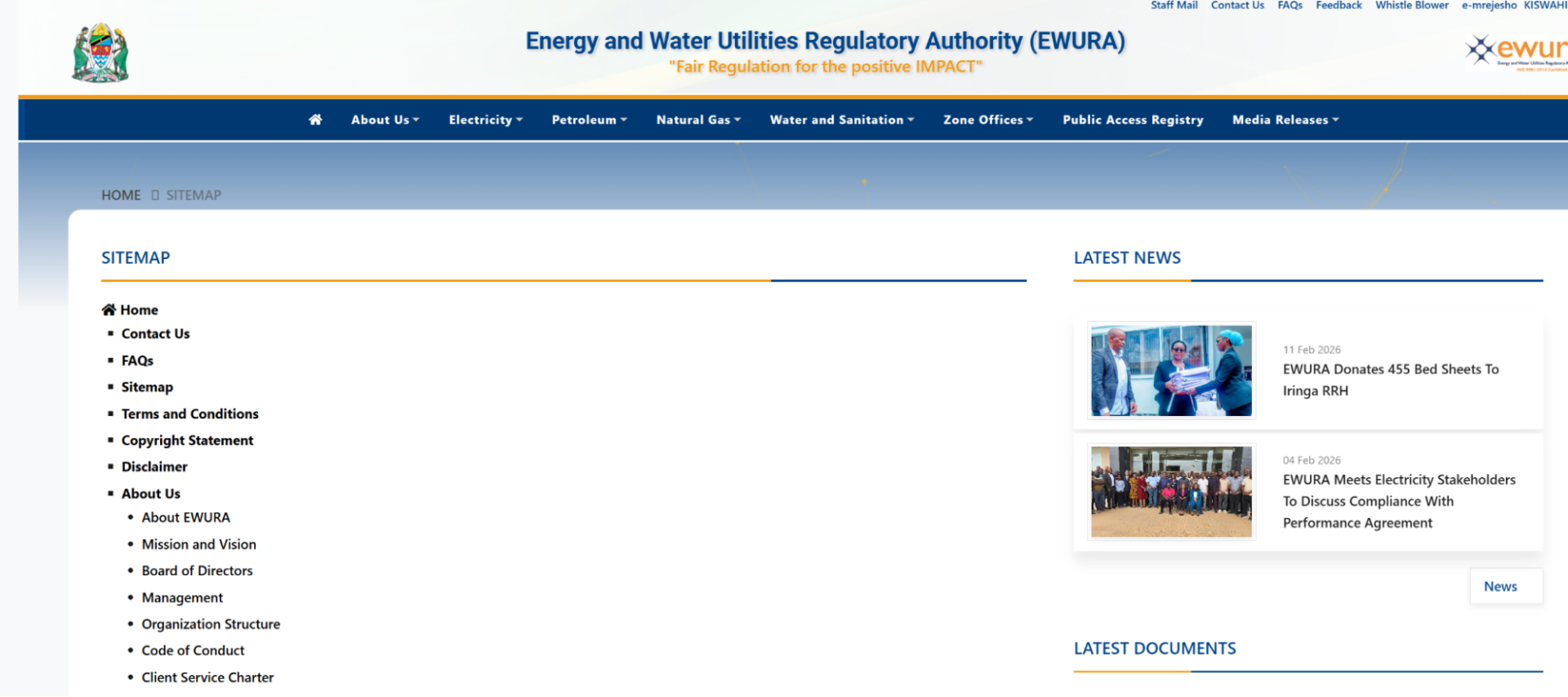Open the Electricity dropdown menu
The width and height of the screenshot is (1568, 697).
click(485, 120)
